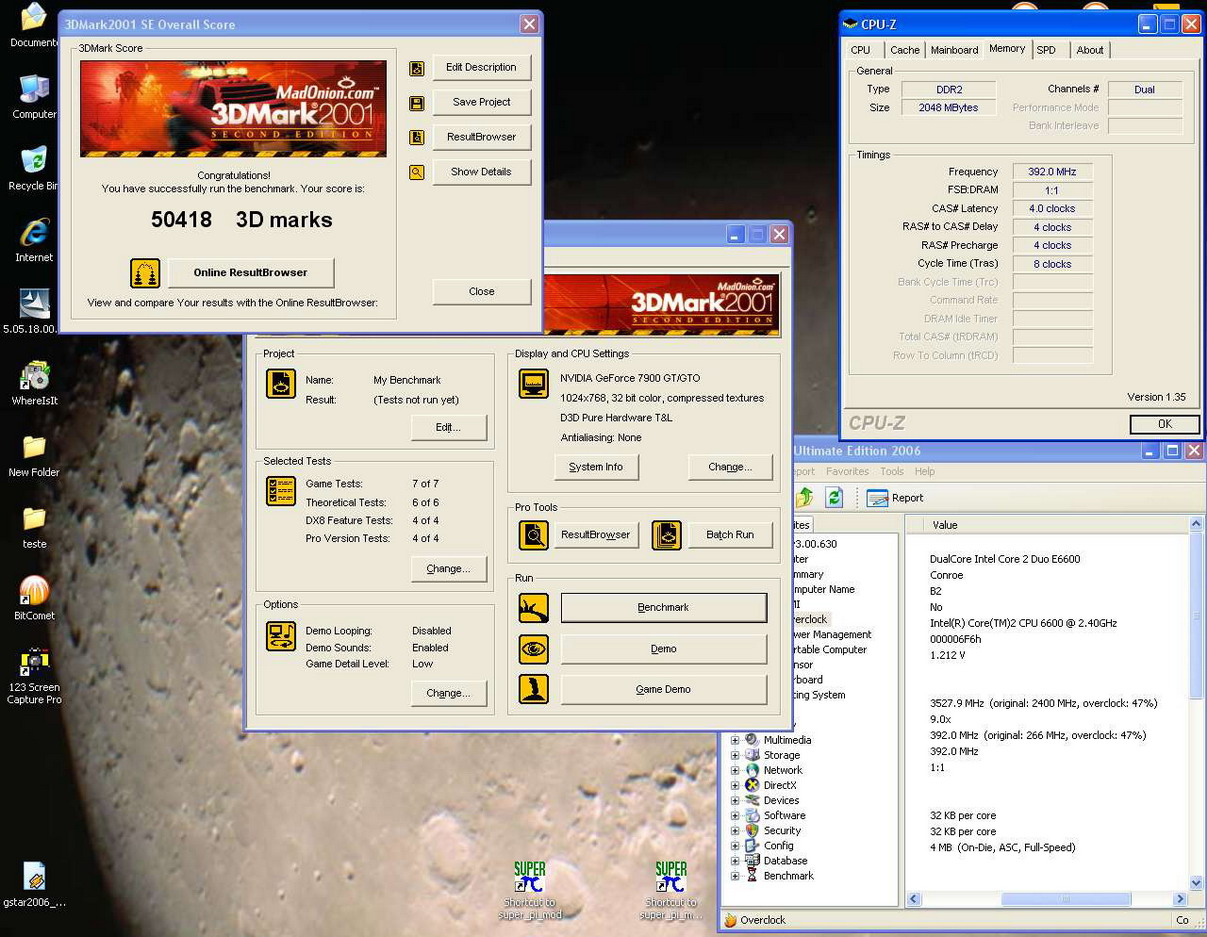
Task: Click the Edit Description button
Action: point(481,68)
